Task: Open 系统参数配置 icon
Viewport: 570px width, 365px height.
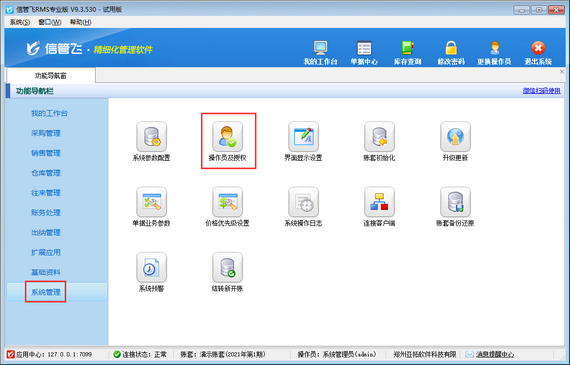Action: 151,137
